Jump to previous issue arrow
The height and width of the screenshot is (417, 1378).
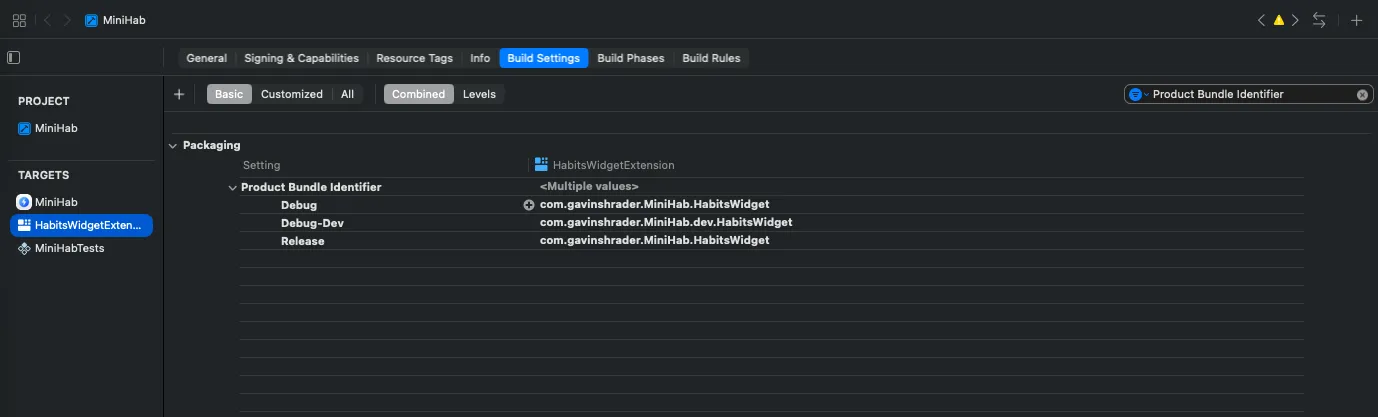tap(1261, 20)
